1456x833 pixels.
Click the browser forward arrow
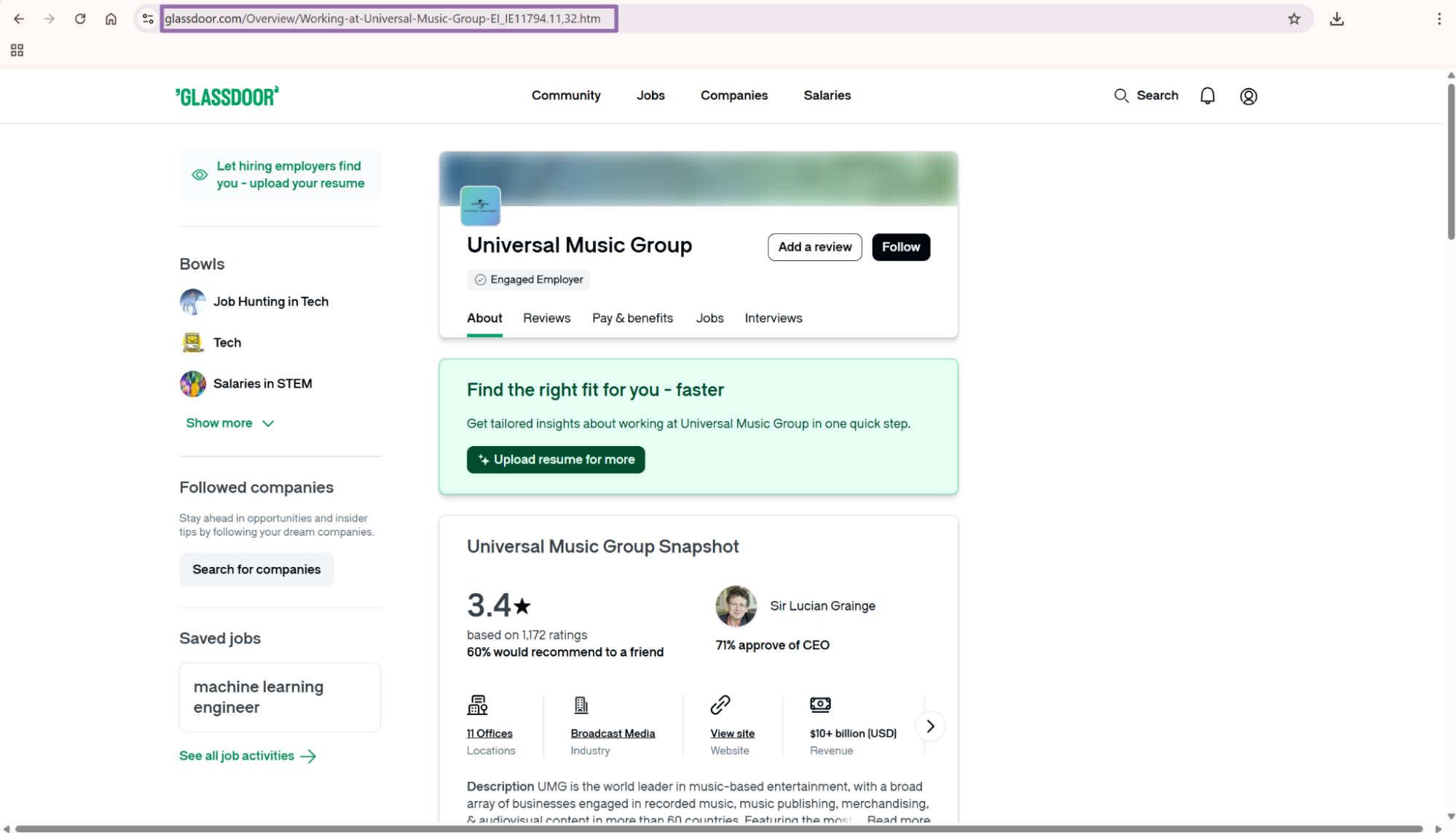click(50, 19)
